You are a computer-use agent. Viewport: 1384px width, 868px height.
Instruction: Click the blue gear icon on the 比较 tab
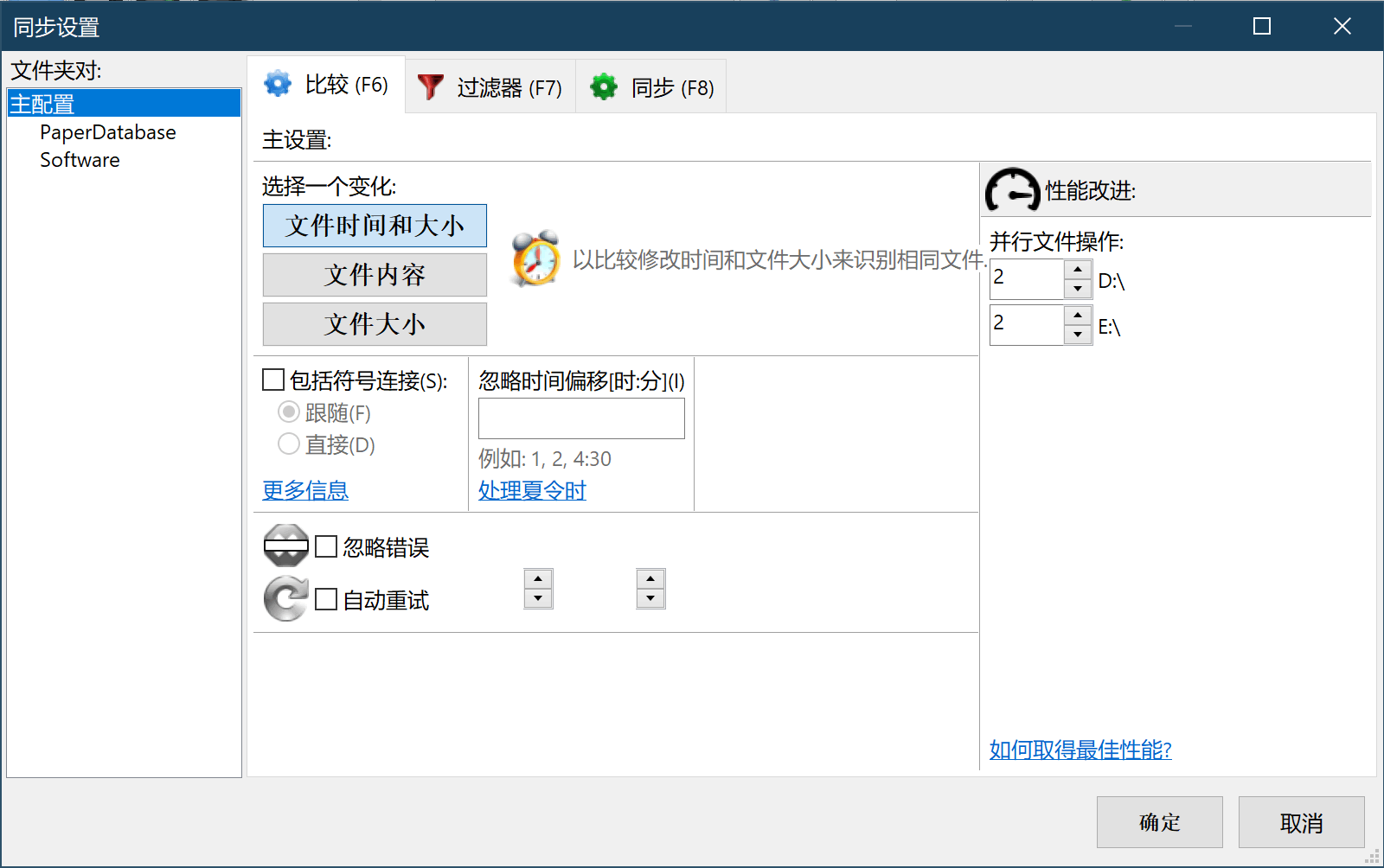(278, 84)
